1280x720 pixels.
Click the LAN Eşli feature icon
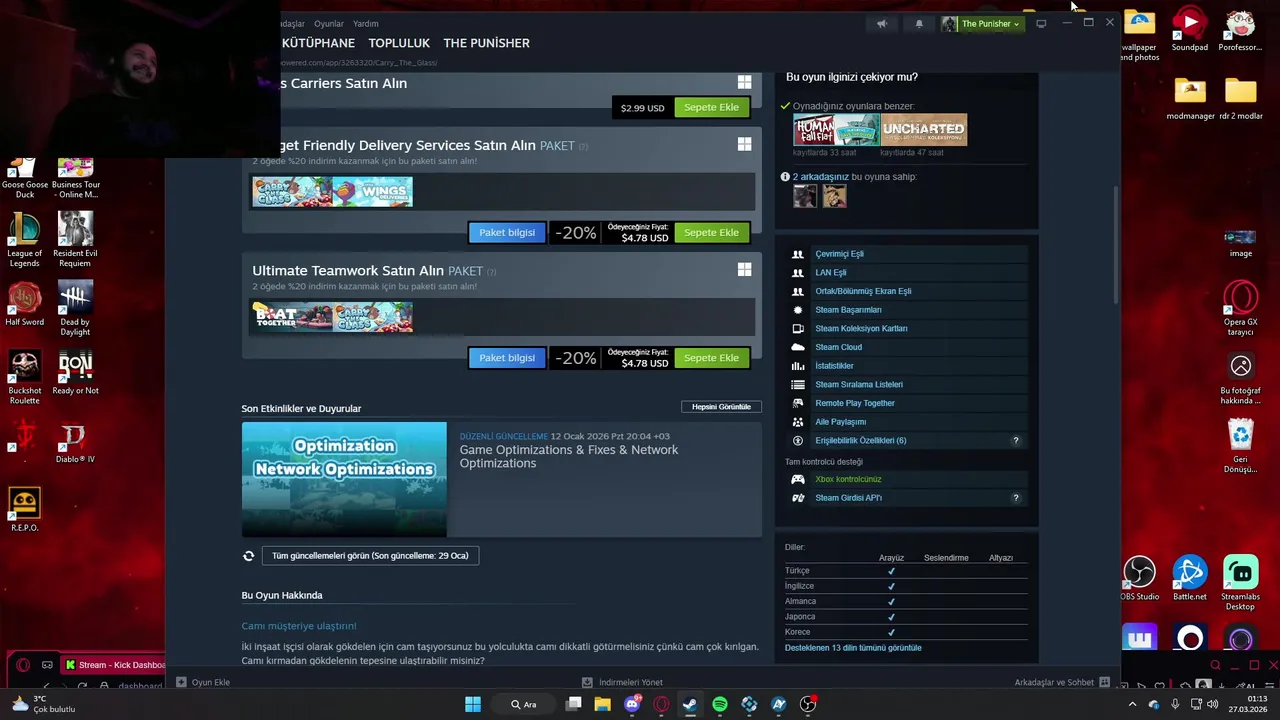[797, 273]
